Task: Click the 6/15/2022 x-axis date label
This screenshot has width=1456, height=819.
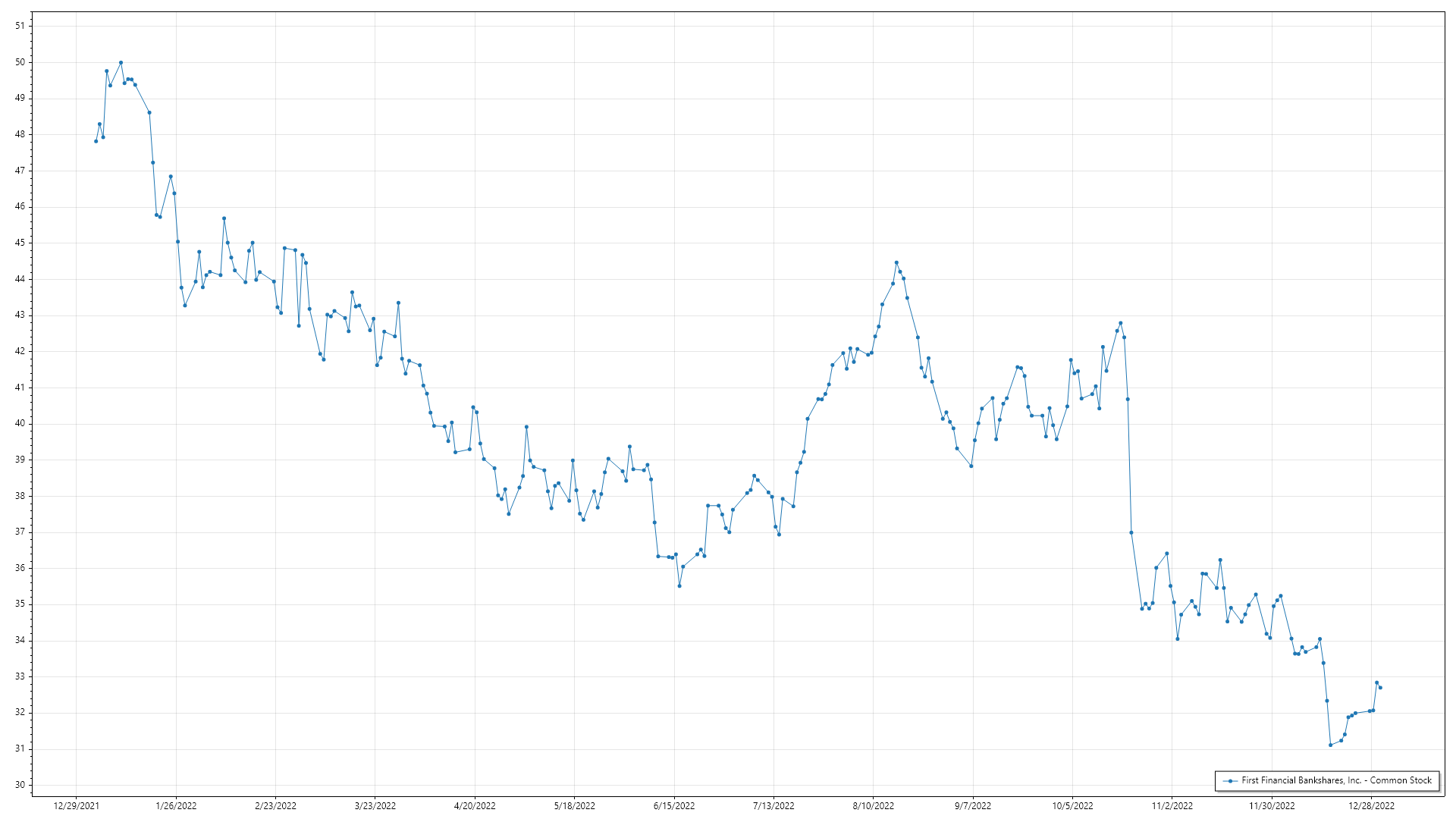Action: 674,806
